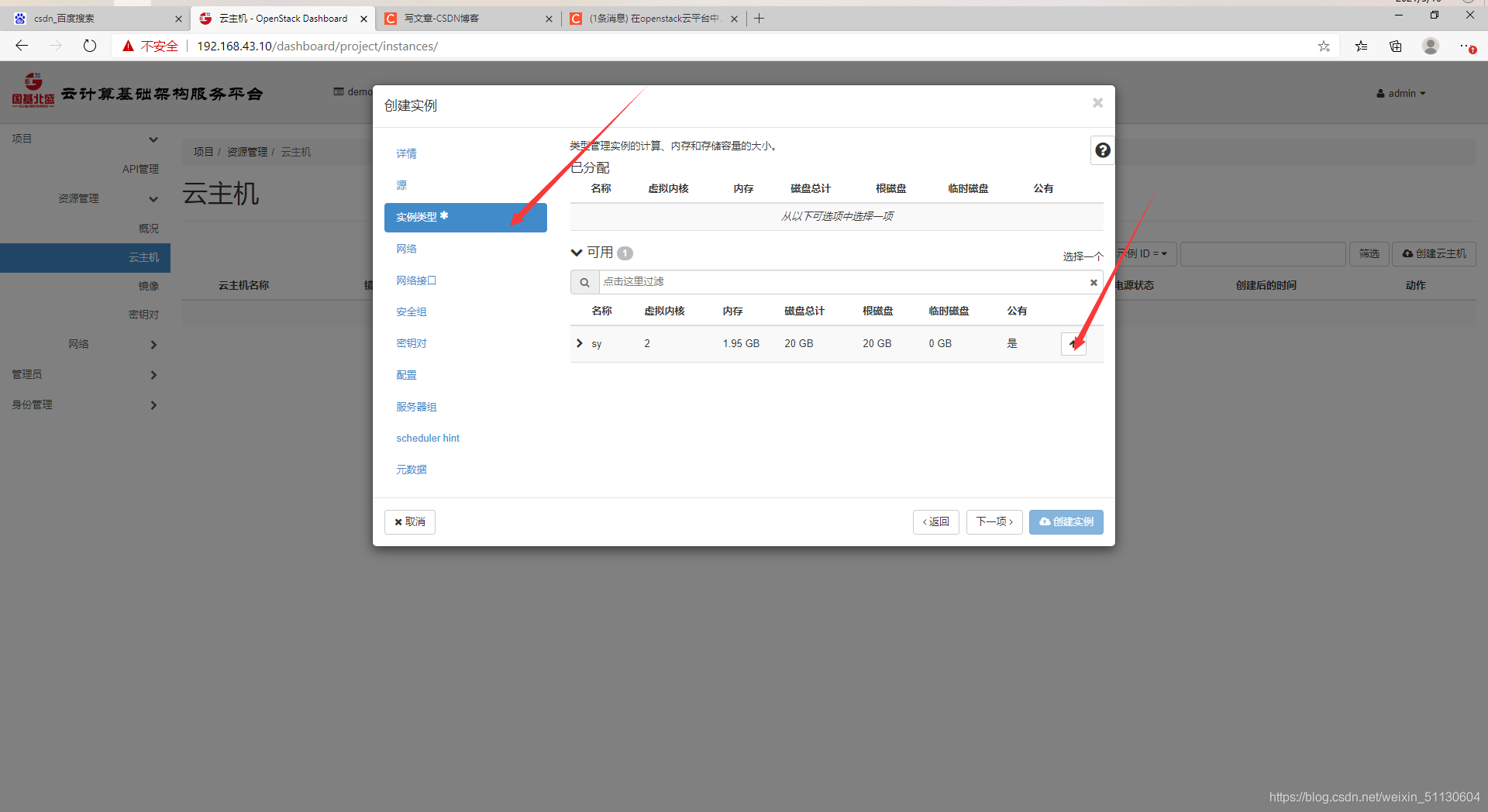Image resolution: width=1488 pixels, height=812 pixels.
Task: Click the 返回 button
Action: pyautogui.click(x=936, y=522)
